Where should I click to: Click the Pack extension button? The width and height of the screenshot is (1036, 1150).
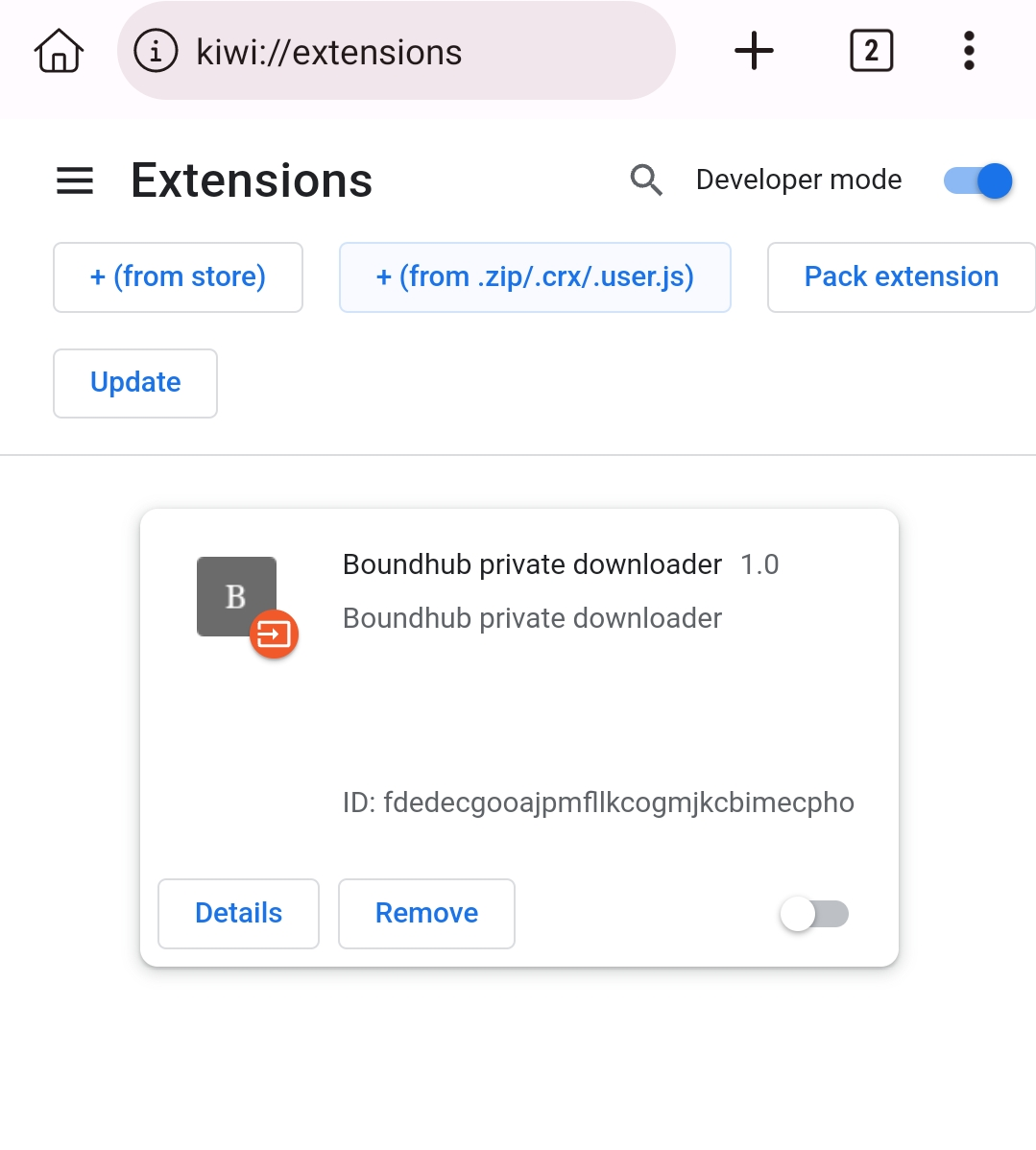pyautogui.click(x=901, y=277)
